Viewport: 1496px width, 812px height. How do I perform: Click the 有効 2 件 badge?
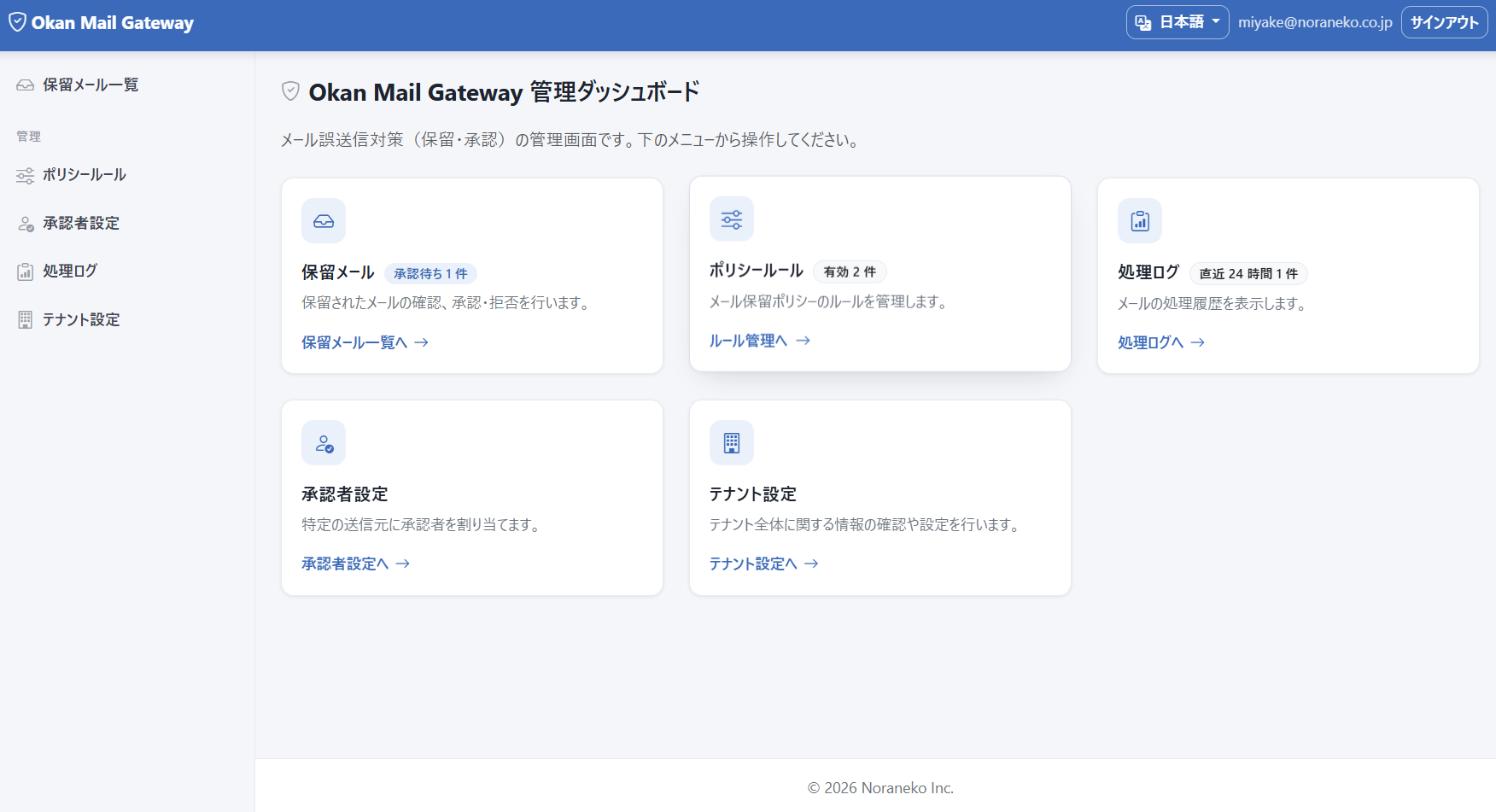pos(850,272)
